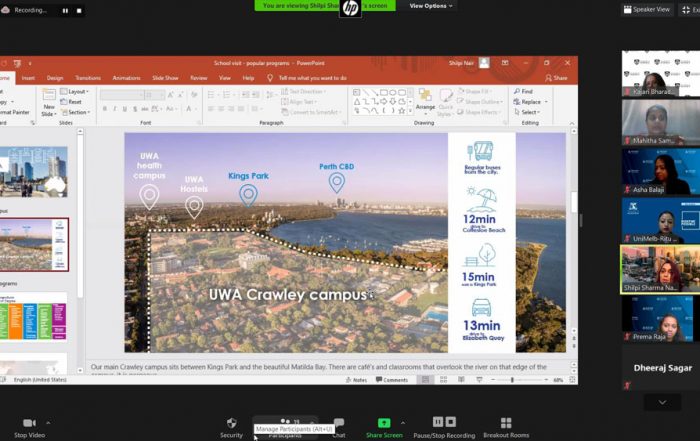The height and width of the screenshot is (441, 700).
Task: Open the View Options dropdown
Action: click(431, 6)
